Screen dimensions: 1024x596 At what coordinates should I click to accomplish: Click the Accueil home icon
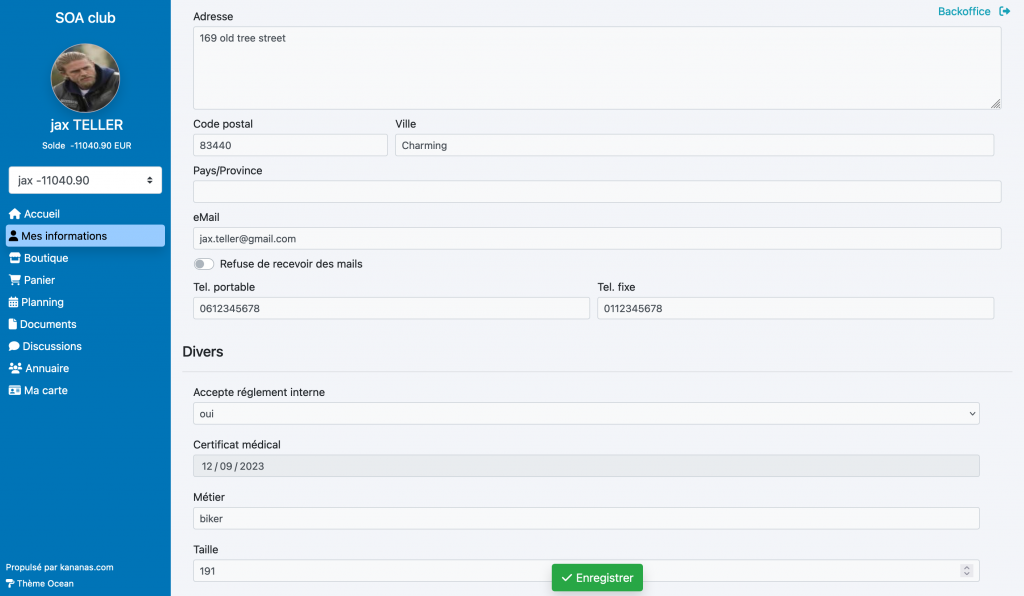(x=14, y=214)
